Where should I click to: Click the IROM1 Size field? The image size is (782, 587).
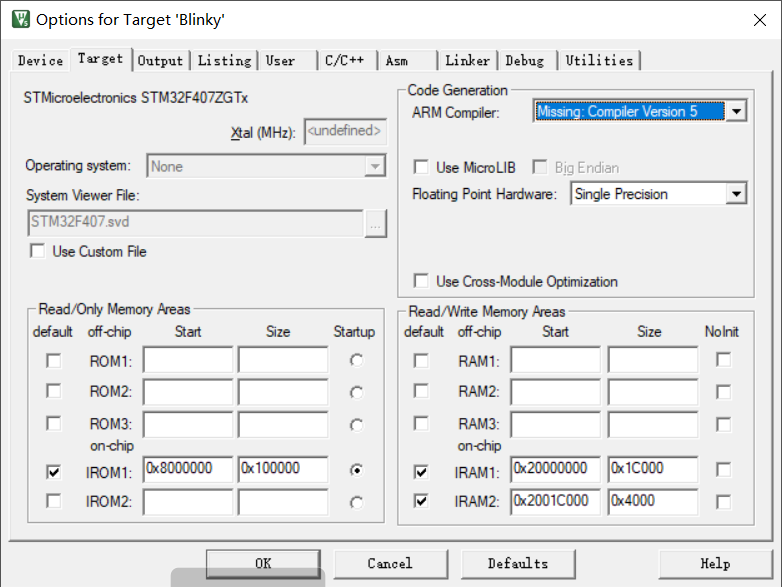[x=283, y=469]
